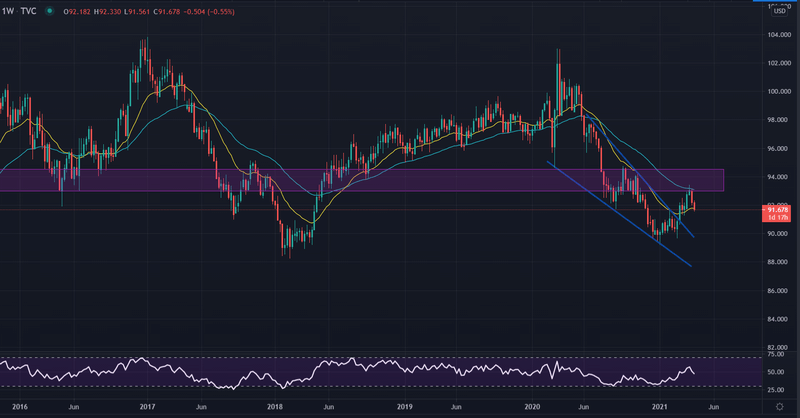The width and height of the screenshot is (800, 418).
Task: Click the 1d 17h bar countdown
Action: [x=778, y=217]
